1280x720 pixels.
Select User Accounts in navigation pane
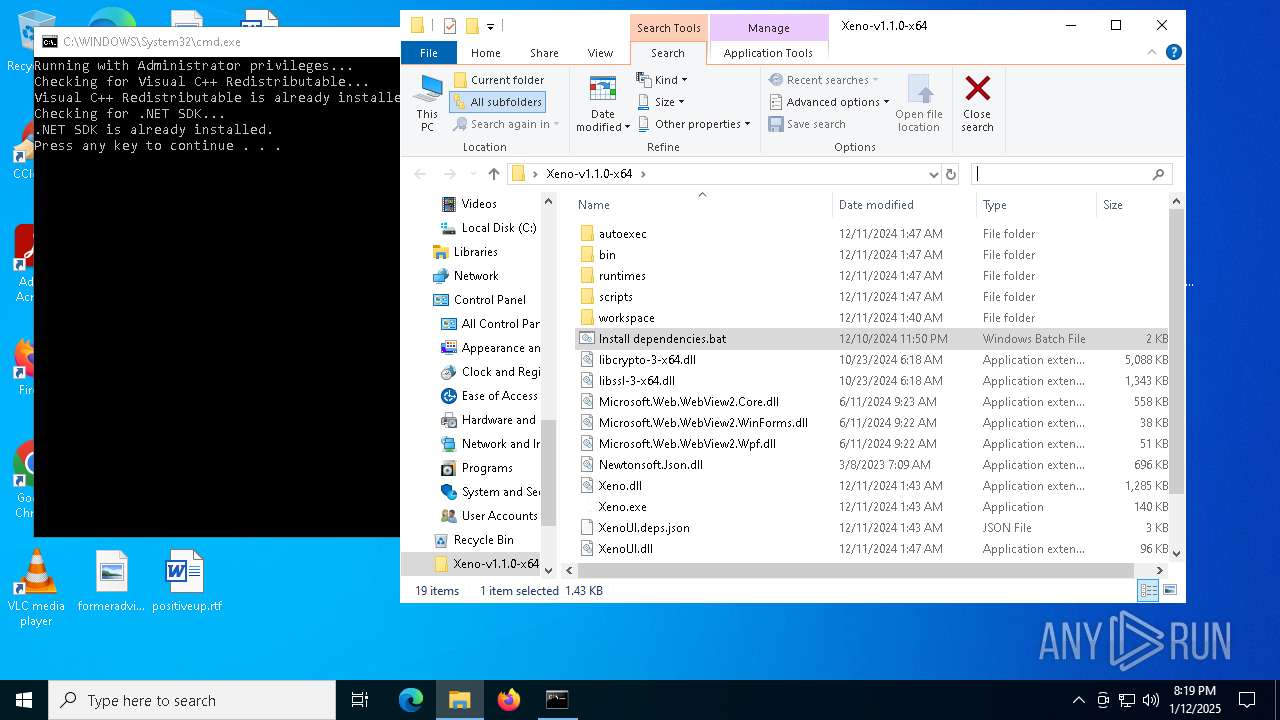pyautogui.click(x=499, y=516)
